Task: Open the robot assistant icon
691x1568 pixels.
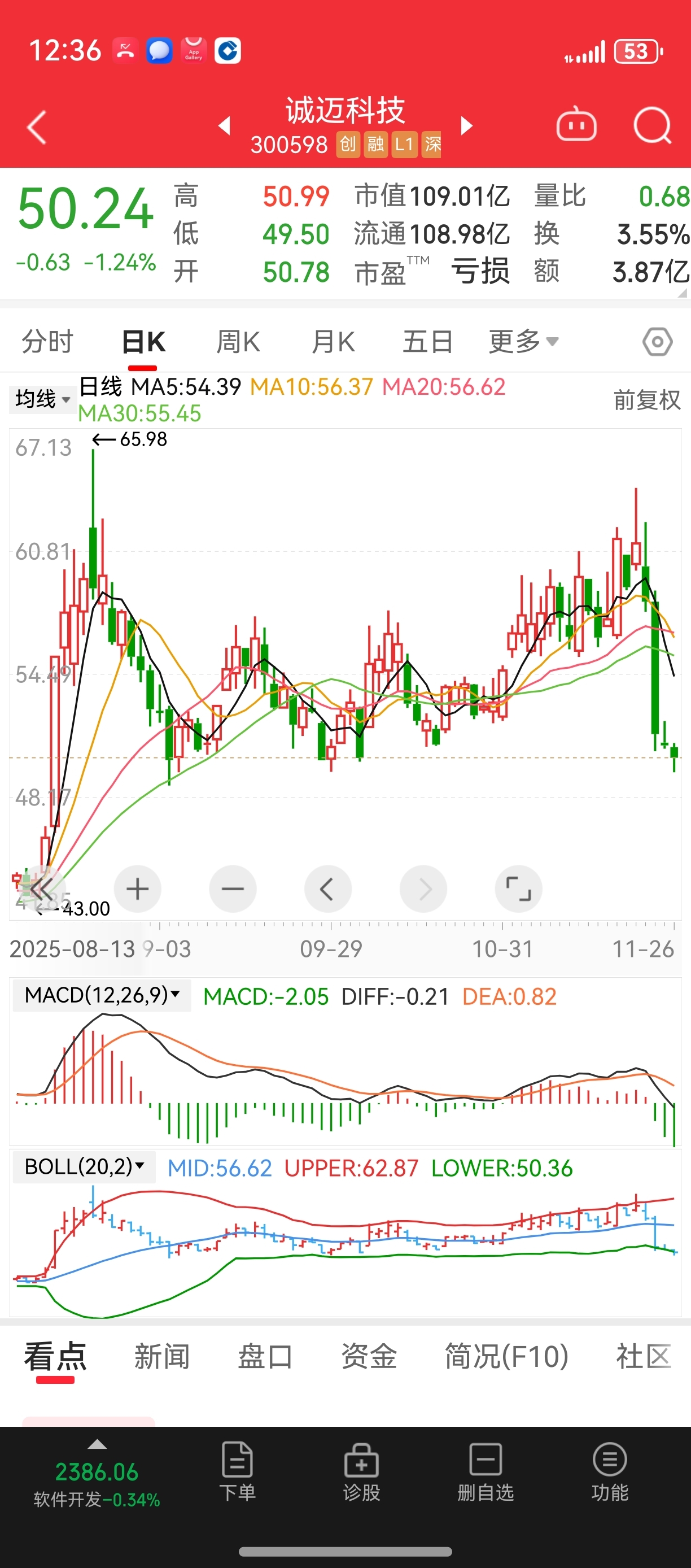Action: (576, 125)
